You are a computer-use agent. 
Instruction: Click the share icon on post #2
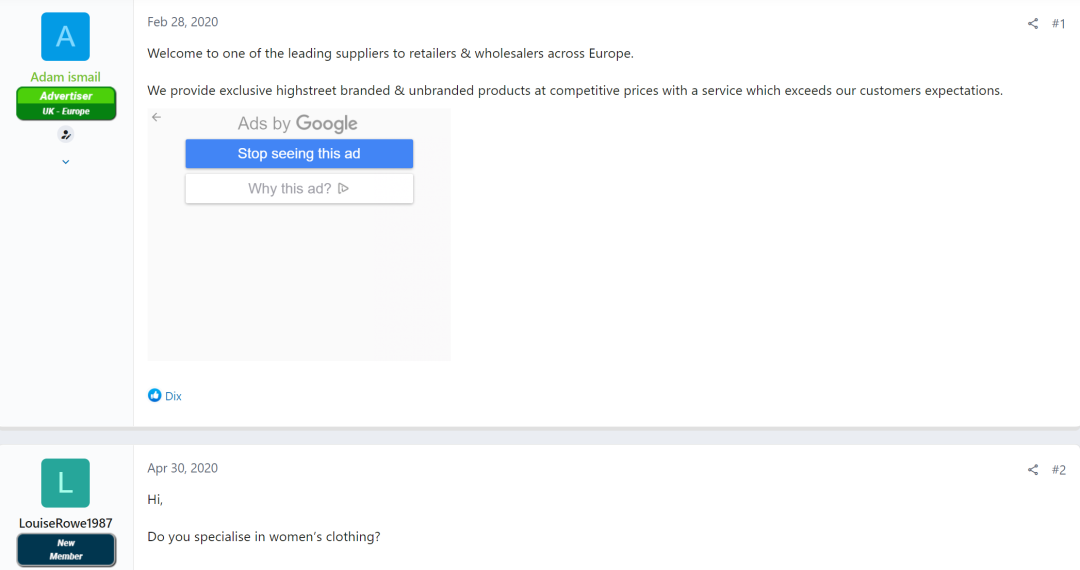coord(1033,470)
